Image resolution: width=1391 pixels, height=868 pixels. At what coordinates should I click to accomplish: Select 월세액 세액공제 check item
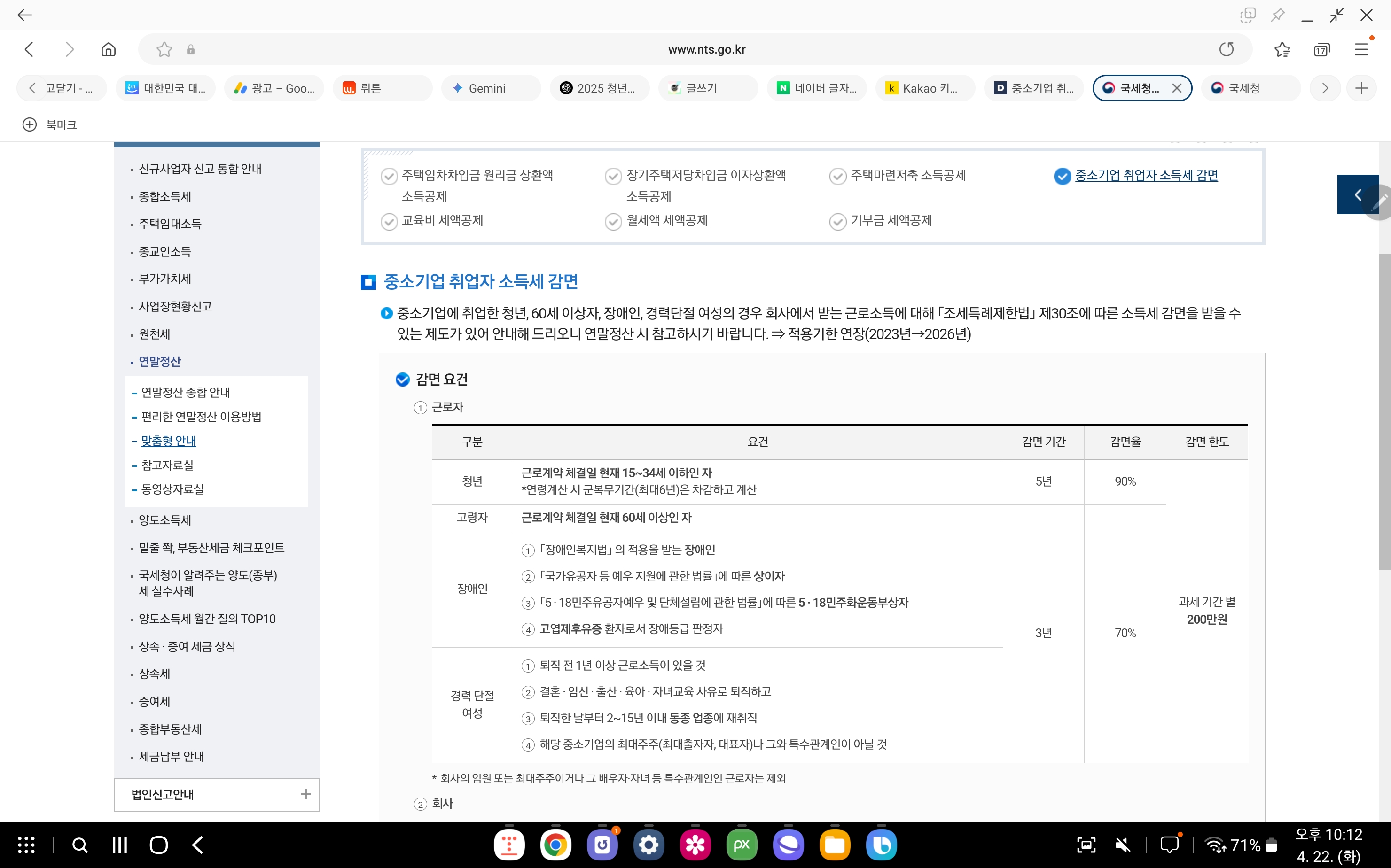(666, 220)
